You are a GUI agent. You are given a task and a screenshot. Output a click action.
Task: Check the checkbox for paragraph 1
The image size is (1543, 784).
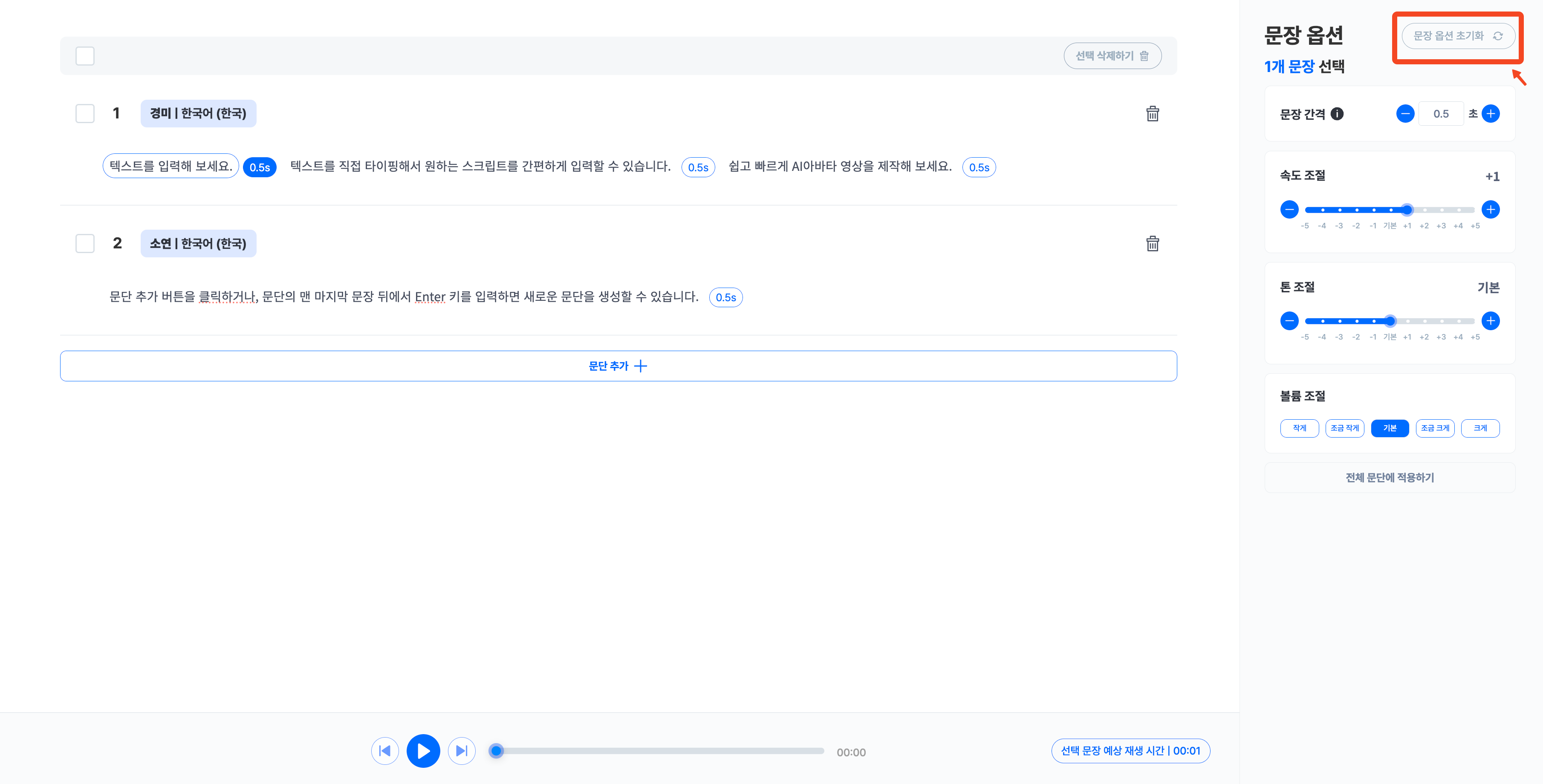[85, 113]
